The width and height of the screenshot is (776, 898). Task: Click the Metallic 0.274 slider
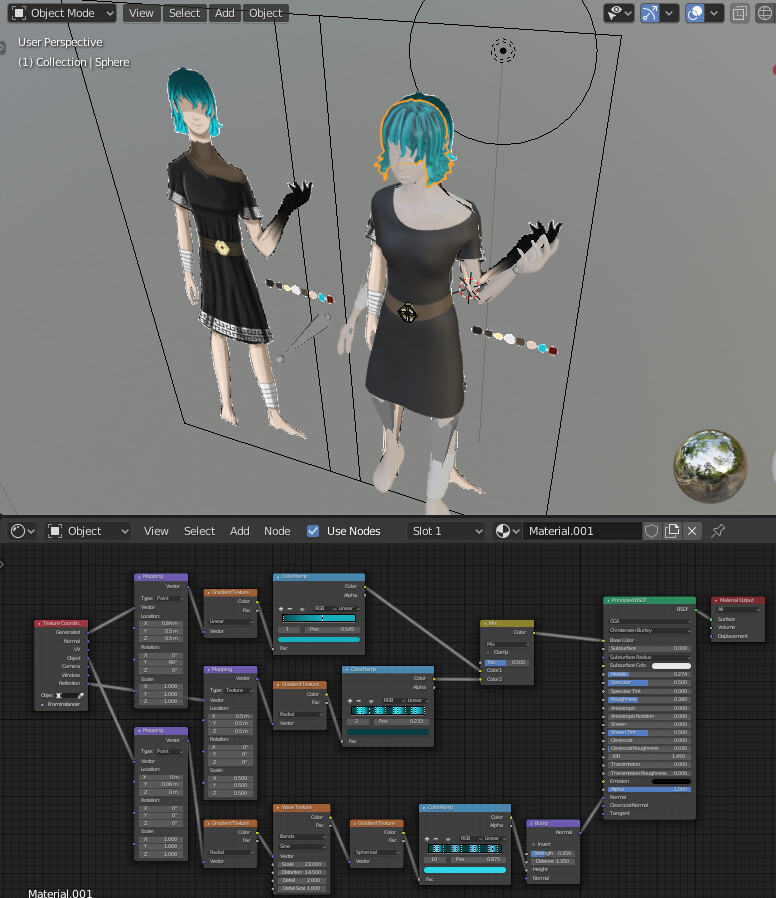[x=649, y=675]
